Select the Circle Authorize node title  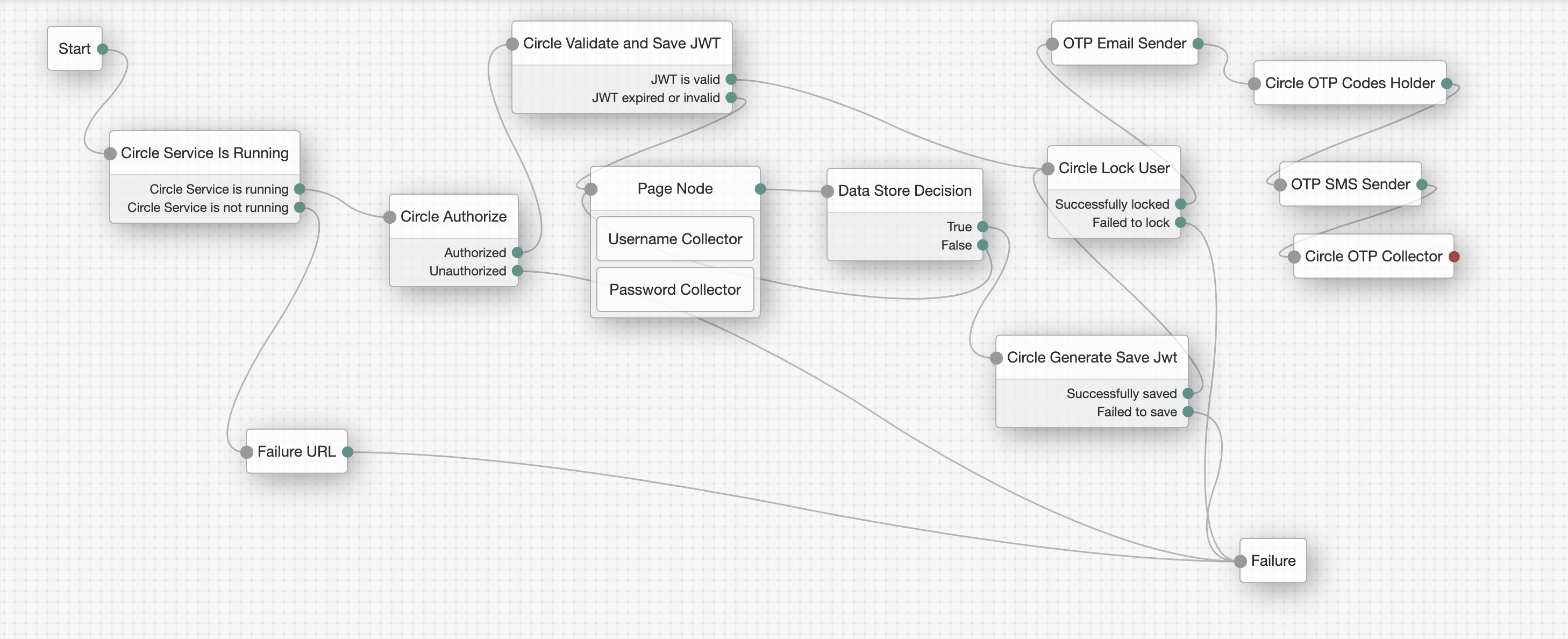[453, 216]
